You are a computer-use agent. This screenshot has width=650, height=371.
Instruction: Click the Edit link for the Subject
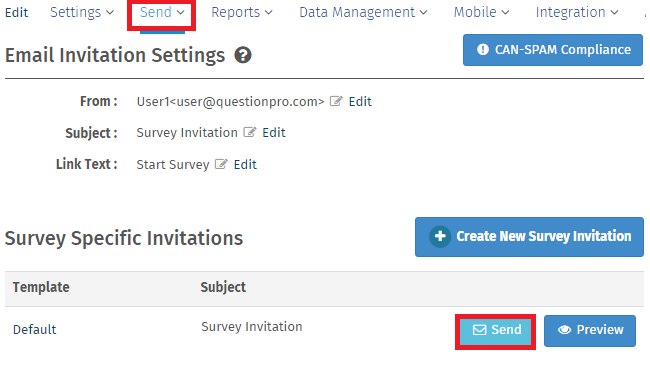point(274,133)
